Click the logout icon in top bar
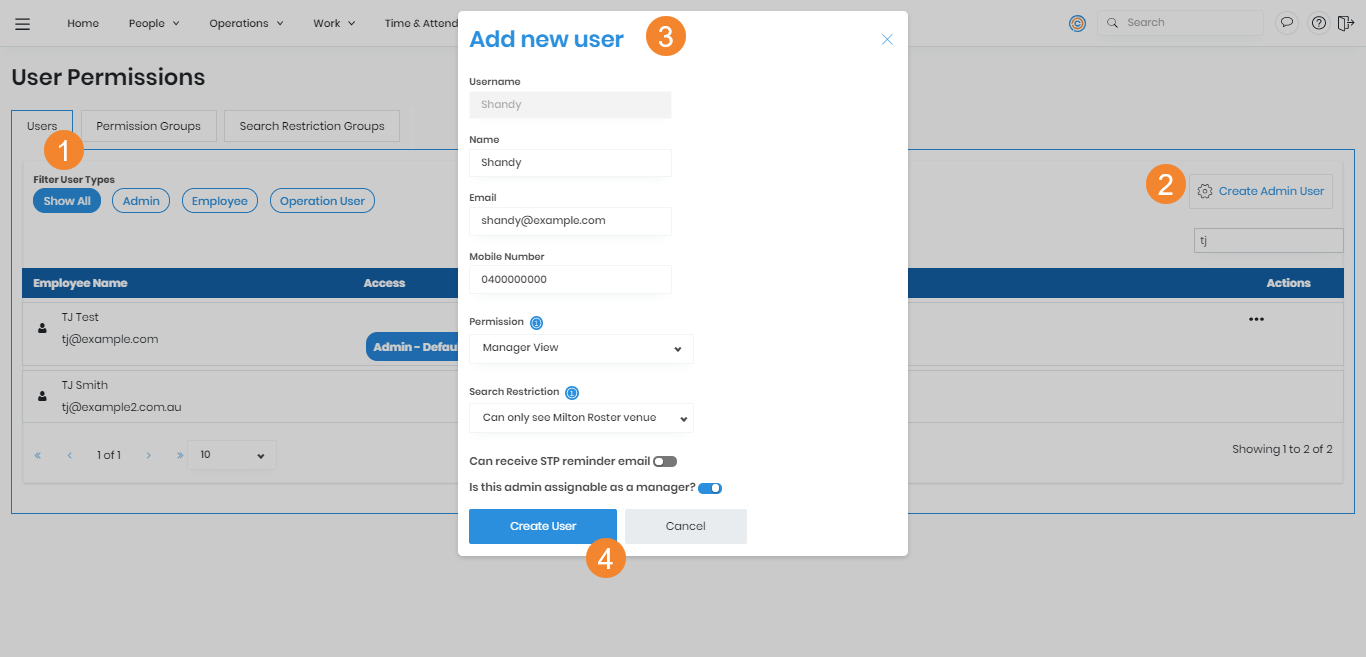This screenshot has height=657, width=1366. click(x=1345, y=23)
